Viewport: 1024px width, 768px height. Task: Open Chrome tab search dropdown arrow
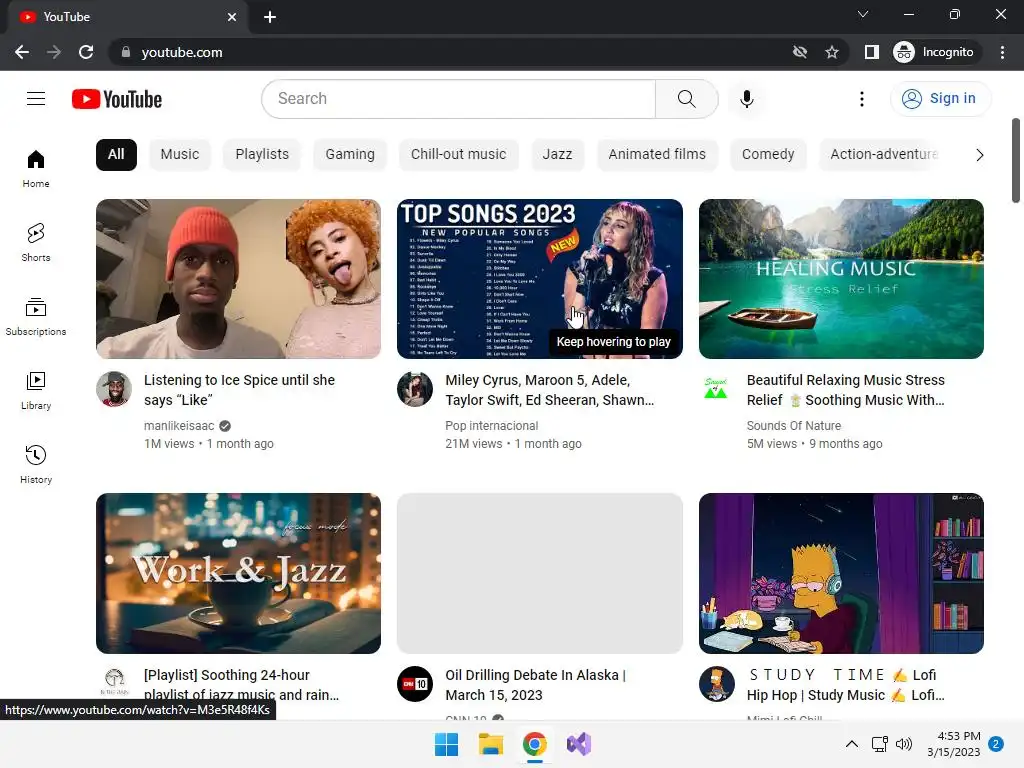[863, 14]
